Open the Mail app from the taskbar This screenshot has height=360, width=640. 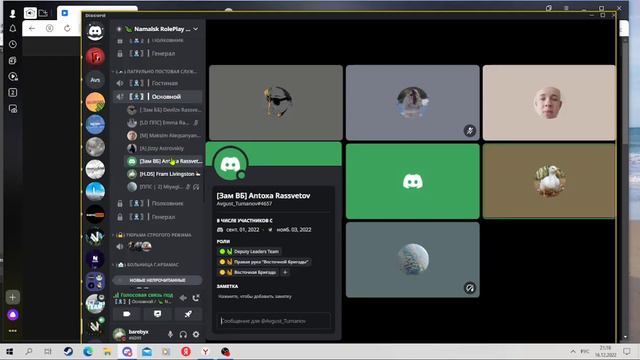147,351
